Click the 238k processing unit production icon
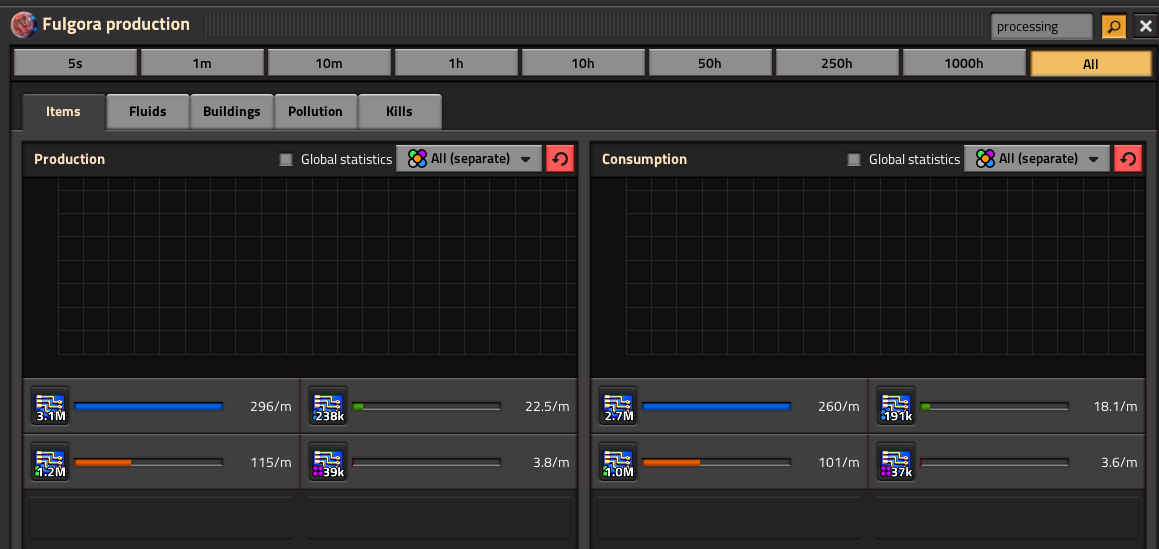Viewport: 1159px width, 549px height. click(x=328, y=406)
